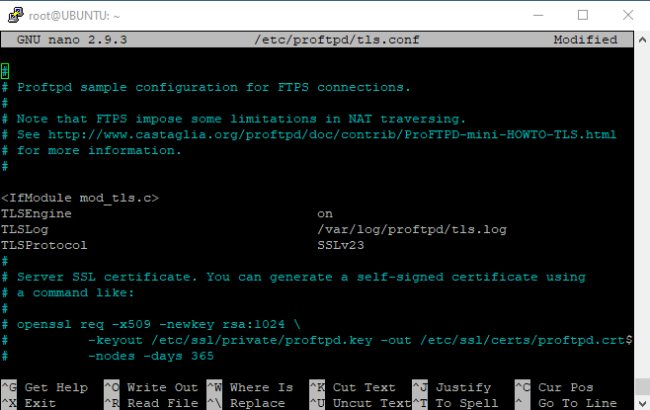Screen dimensions: 650x410
Task: Click the '-keyout /etc/ssl/private/proftpd.key' text
Action: click(230, 340)
